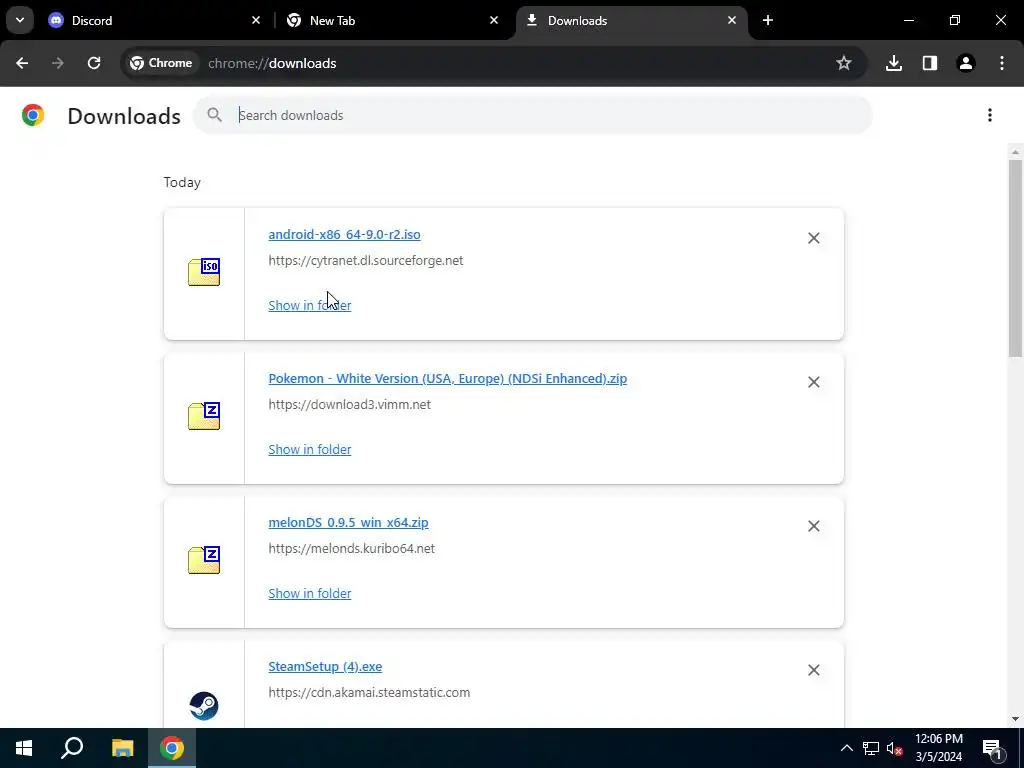Viewport: 1024px width, 768px height.
Task: Close the New Tab tab
Action: [x=494, y=20]
